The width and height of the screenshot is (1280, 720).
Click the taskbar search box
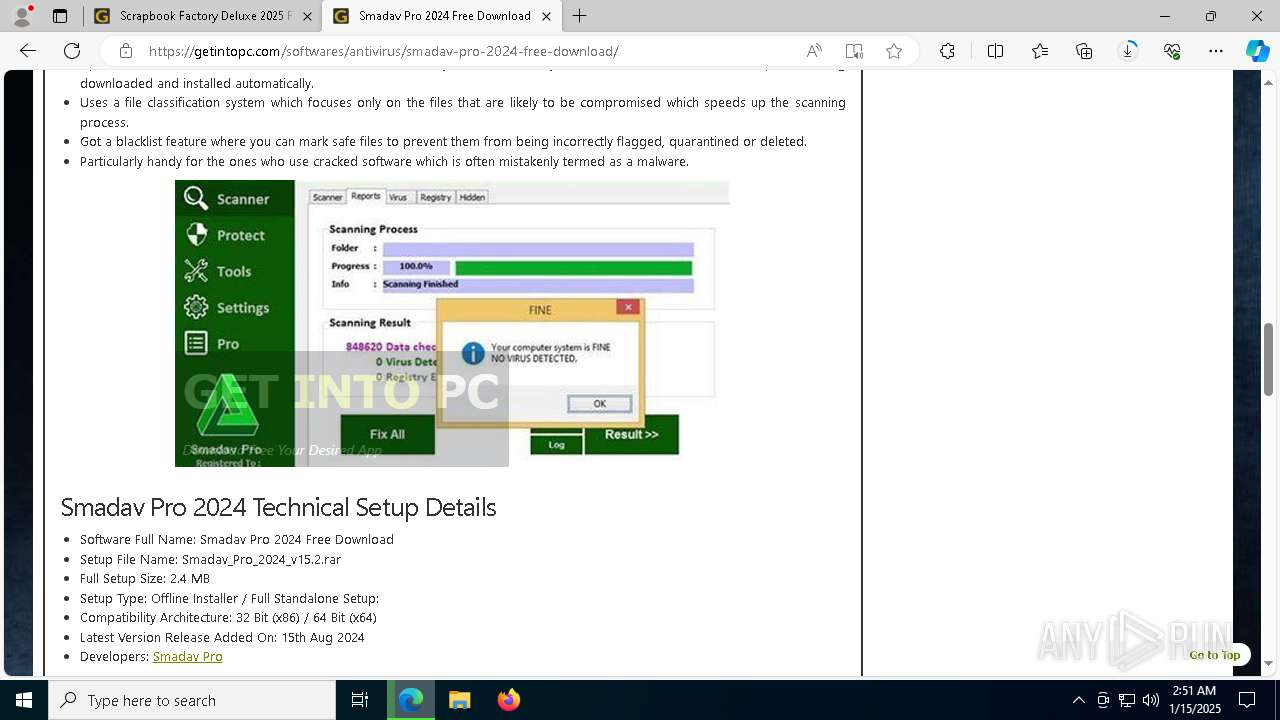(192, 700)
